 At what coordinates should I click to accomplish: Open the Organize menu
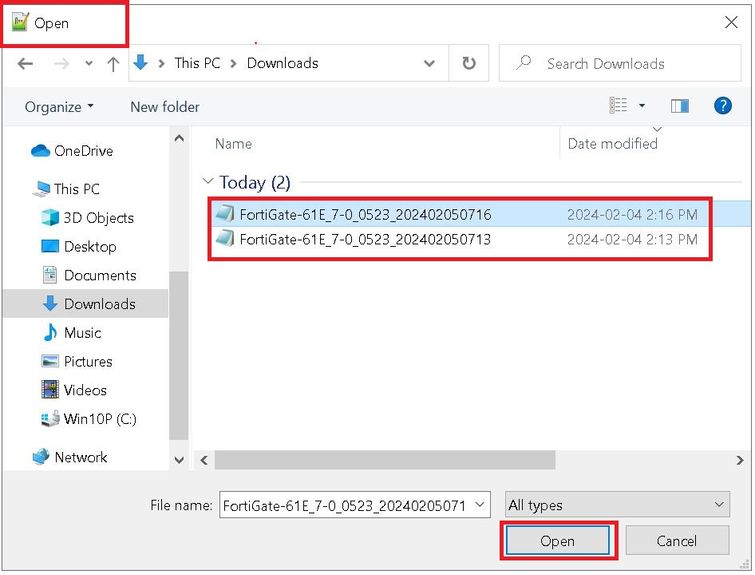point(59,107)
